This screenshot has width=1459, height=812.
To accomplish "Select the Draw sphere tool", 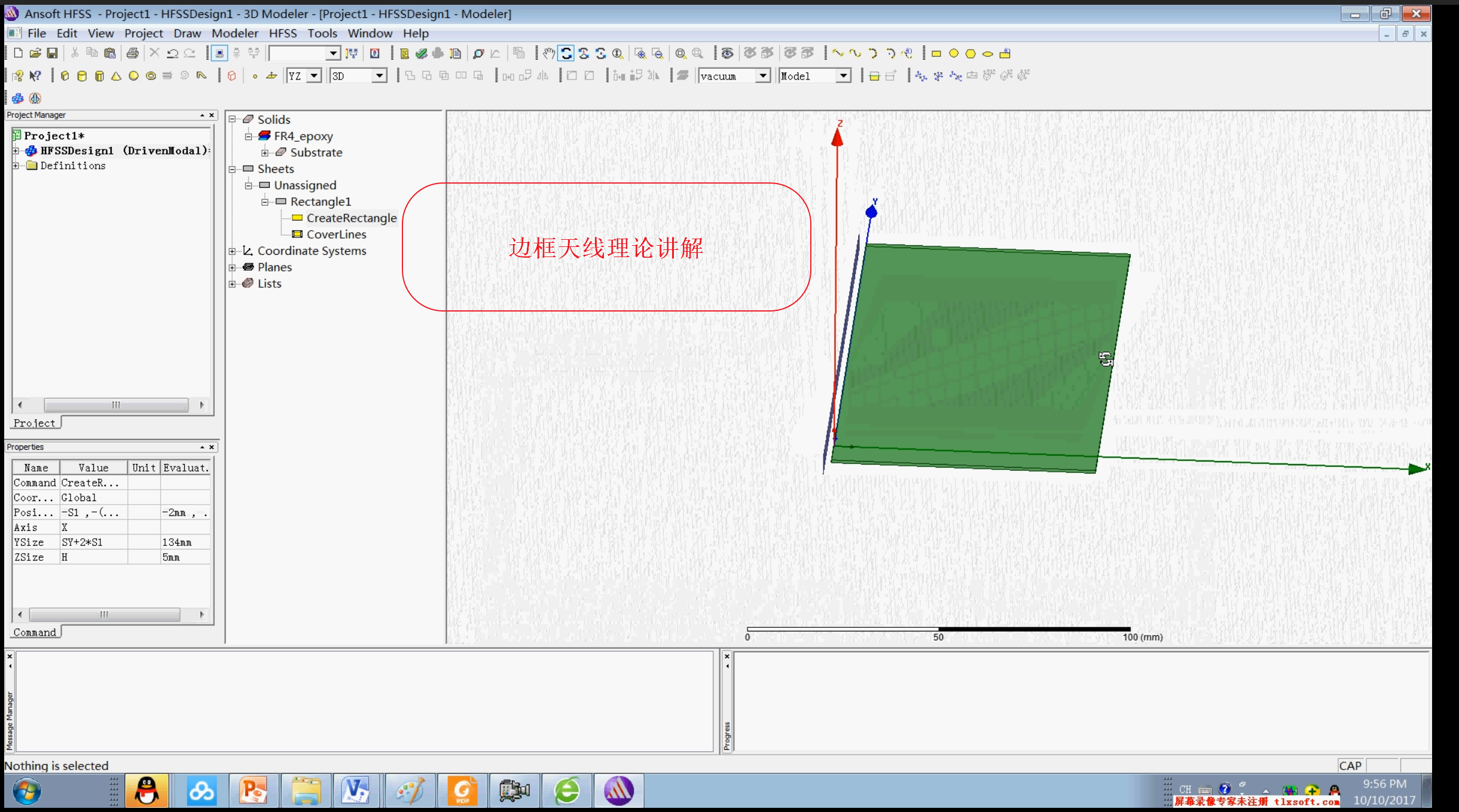I will pyautogui.click(x=134, y=76).
